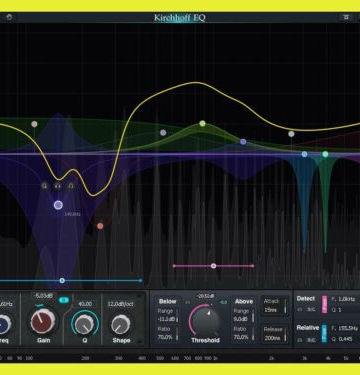360x375 pixels.
Task: Click the Kirchhoff EQ title text
Action: point(180,18)
